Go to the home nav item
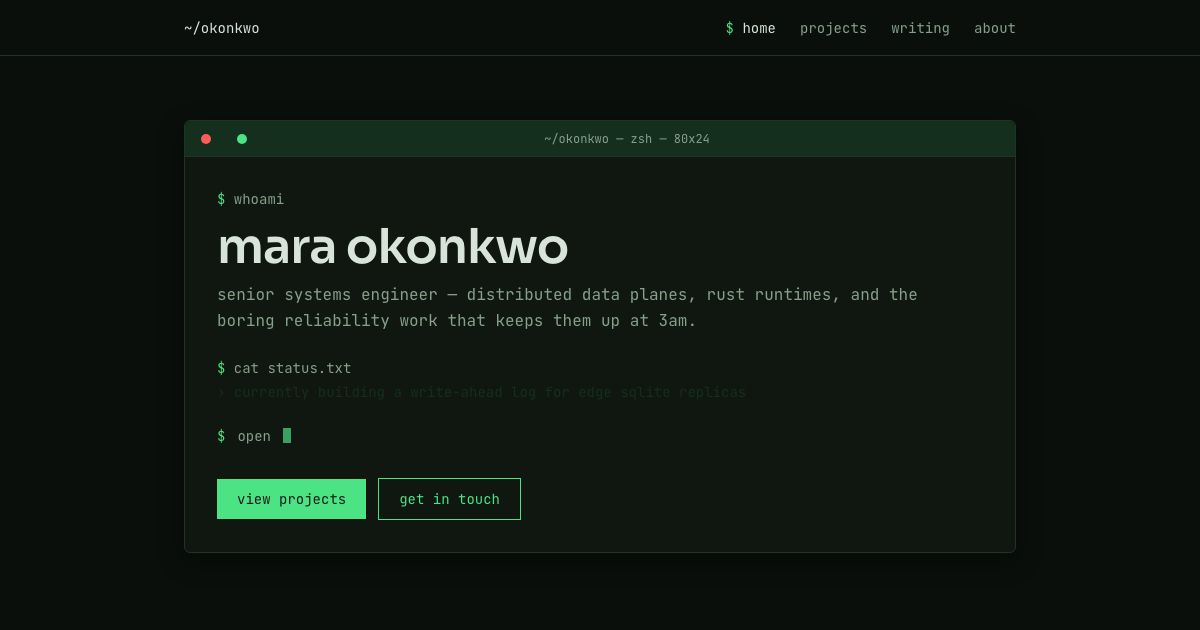 750,28
